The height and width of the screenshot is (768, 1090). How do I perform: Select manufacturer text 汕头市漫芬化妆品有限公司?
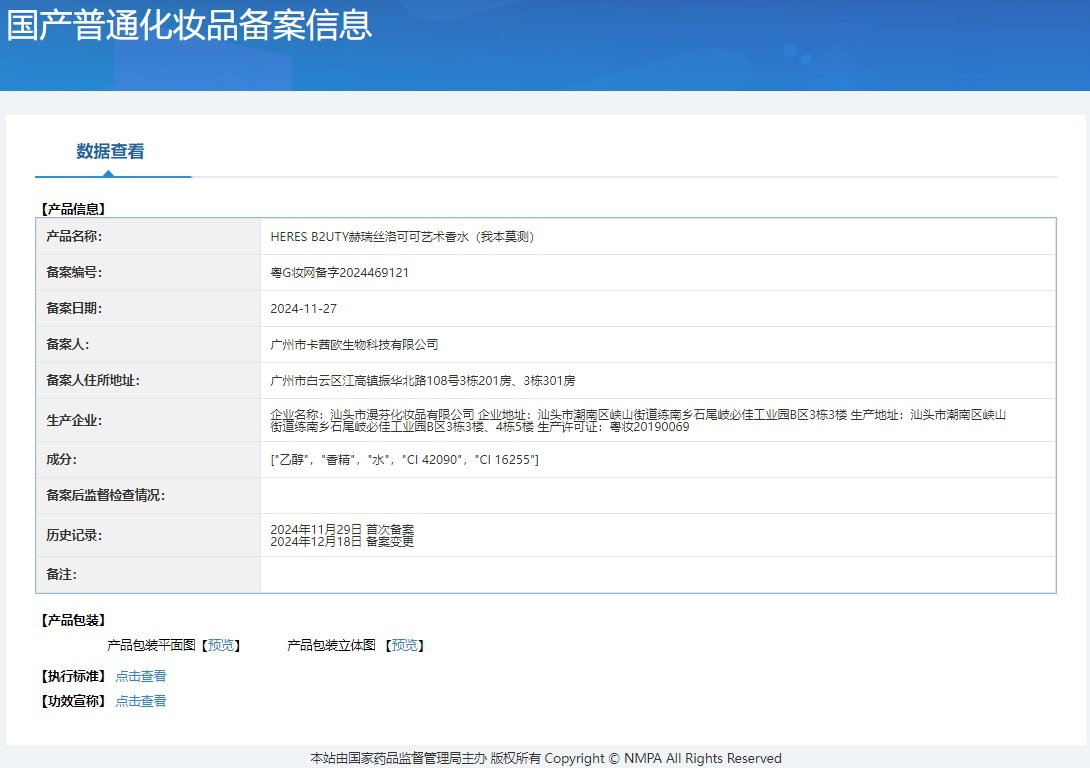click(402, 414)
